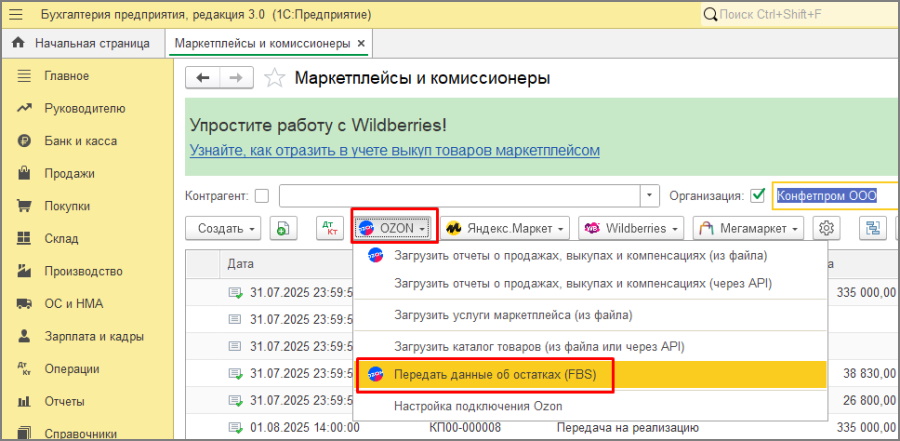Click the search magnifier icon

click(711, 14)
